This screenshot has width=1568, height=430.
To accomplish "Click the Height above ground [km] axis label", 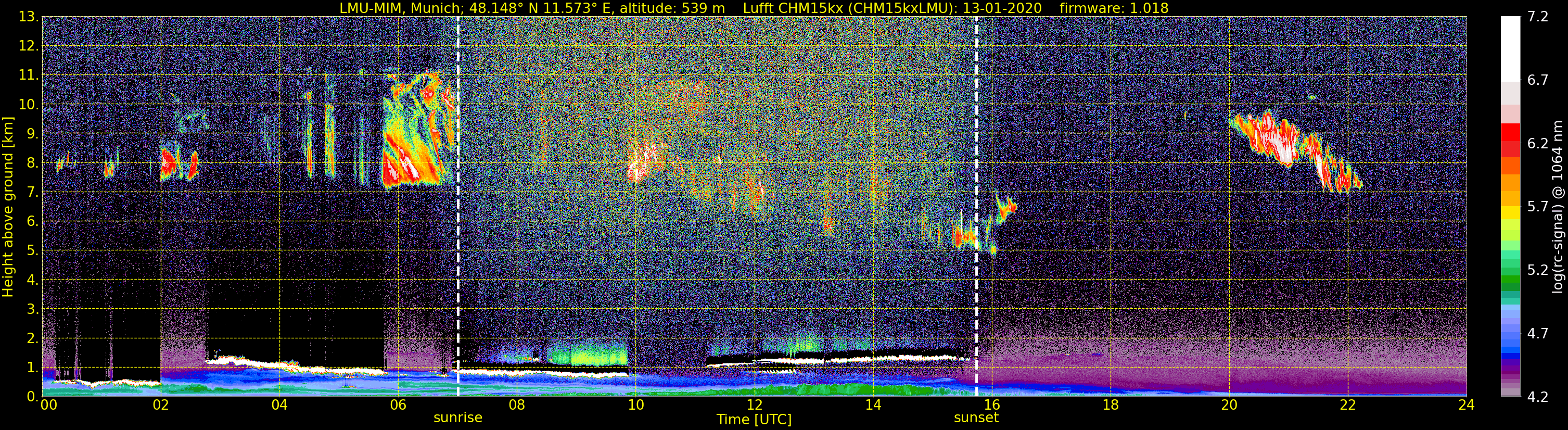I will tap(8, 207).
